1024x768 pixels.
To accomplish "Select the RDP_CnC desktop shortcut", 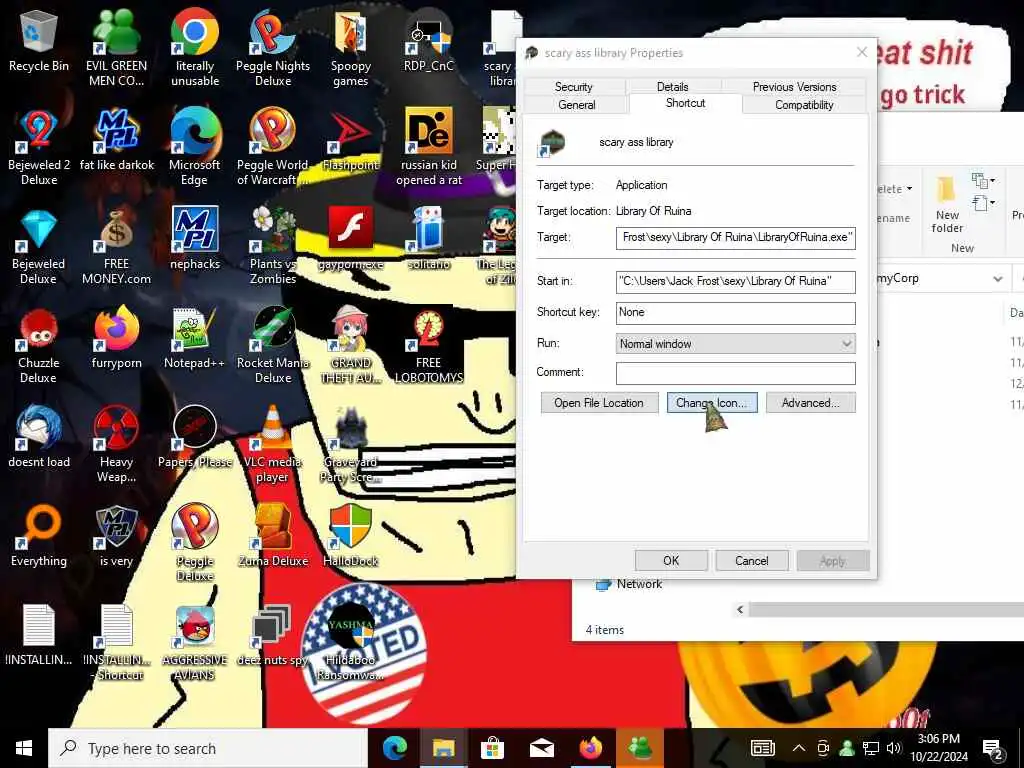I will coord(428,42).
